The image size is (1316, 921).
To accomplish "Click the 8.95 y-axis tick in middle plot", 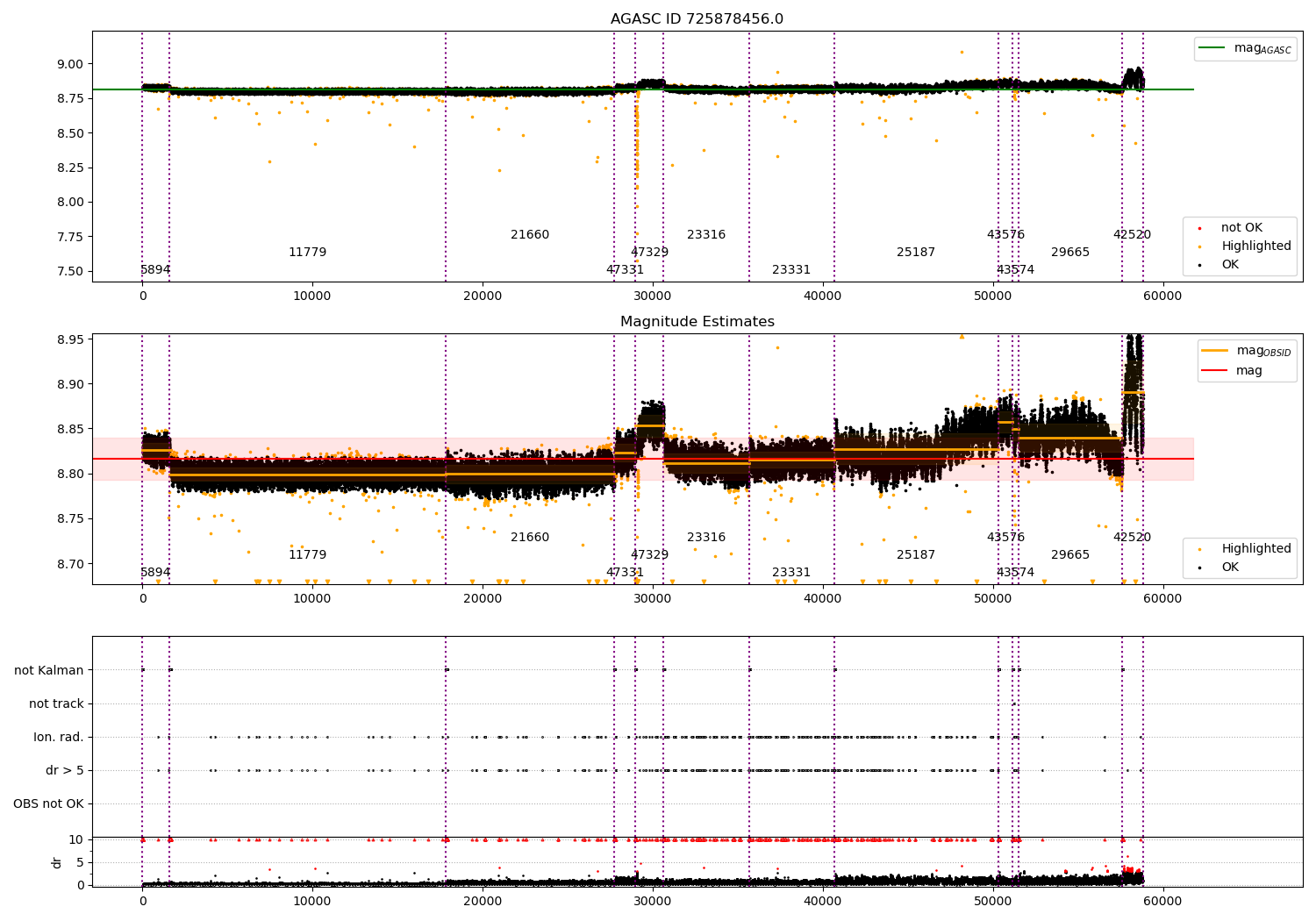I will pos(69,339).
